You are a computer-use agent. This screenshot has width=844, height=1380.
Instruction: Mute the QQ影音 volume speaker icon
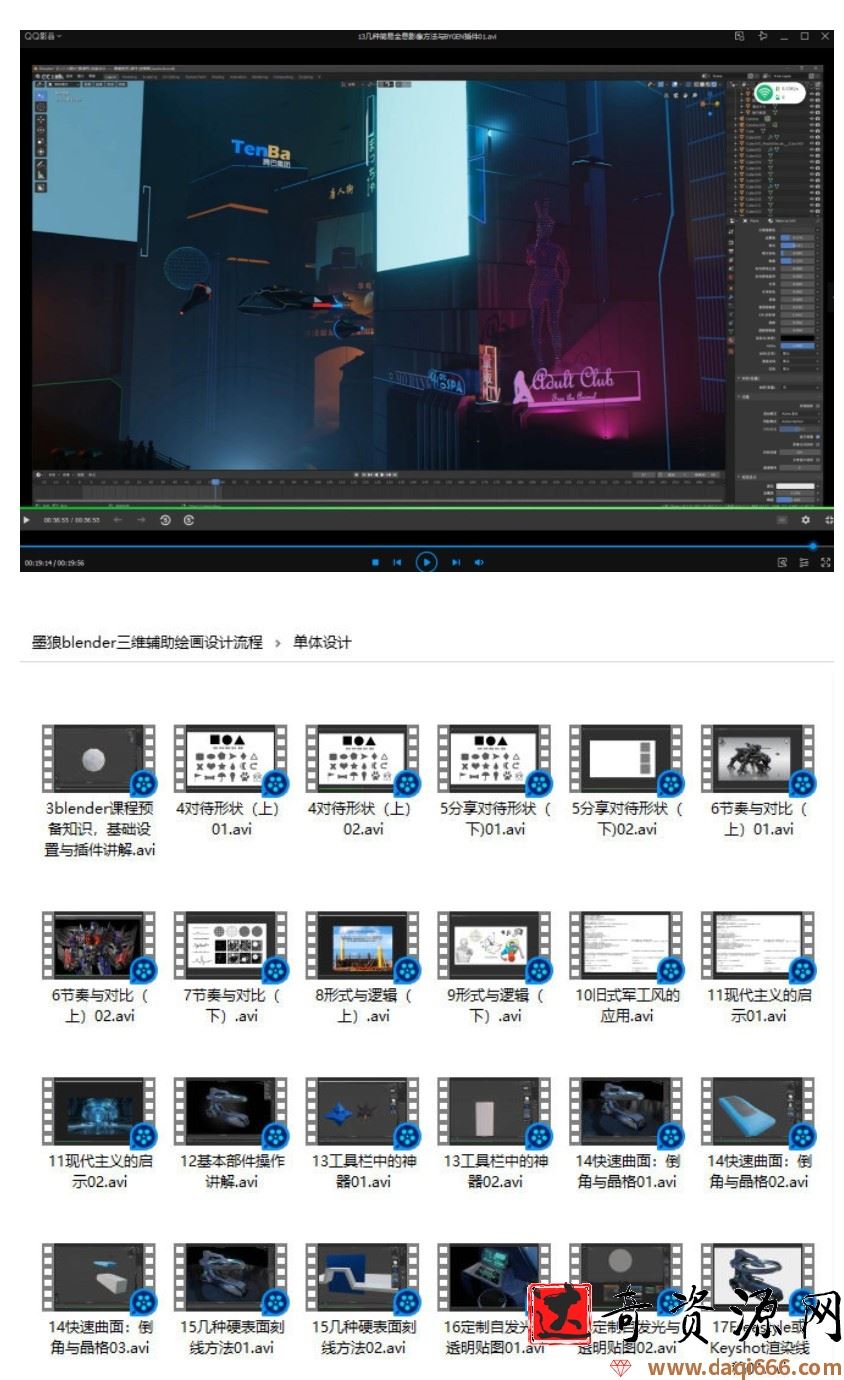479,562
